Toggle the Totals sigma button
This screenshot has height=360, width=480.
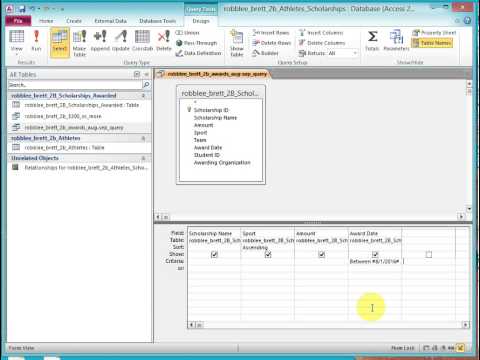pos(372,40)
